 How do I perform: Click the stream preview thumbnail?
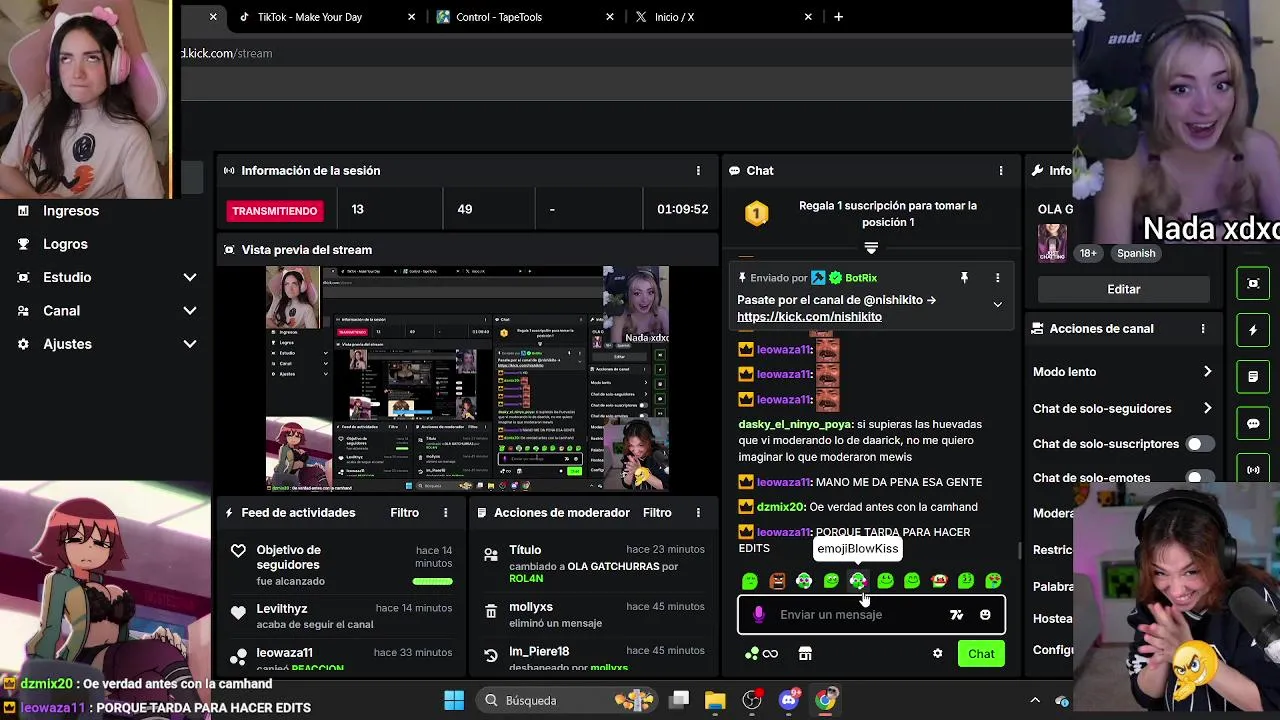click(467, 379)
